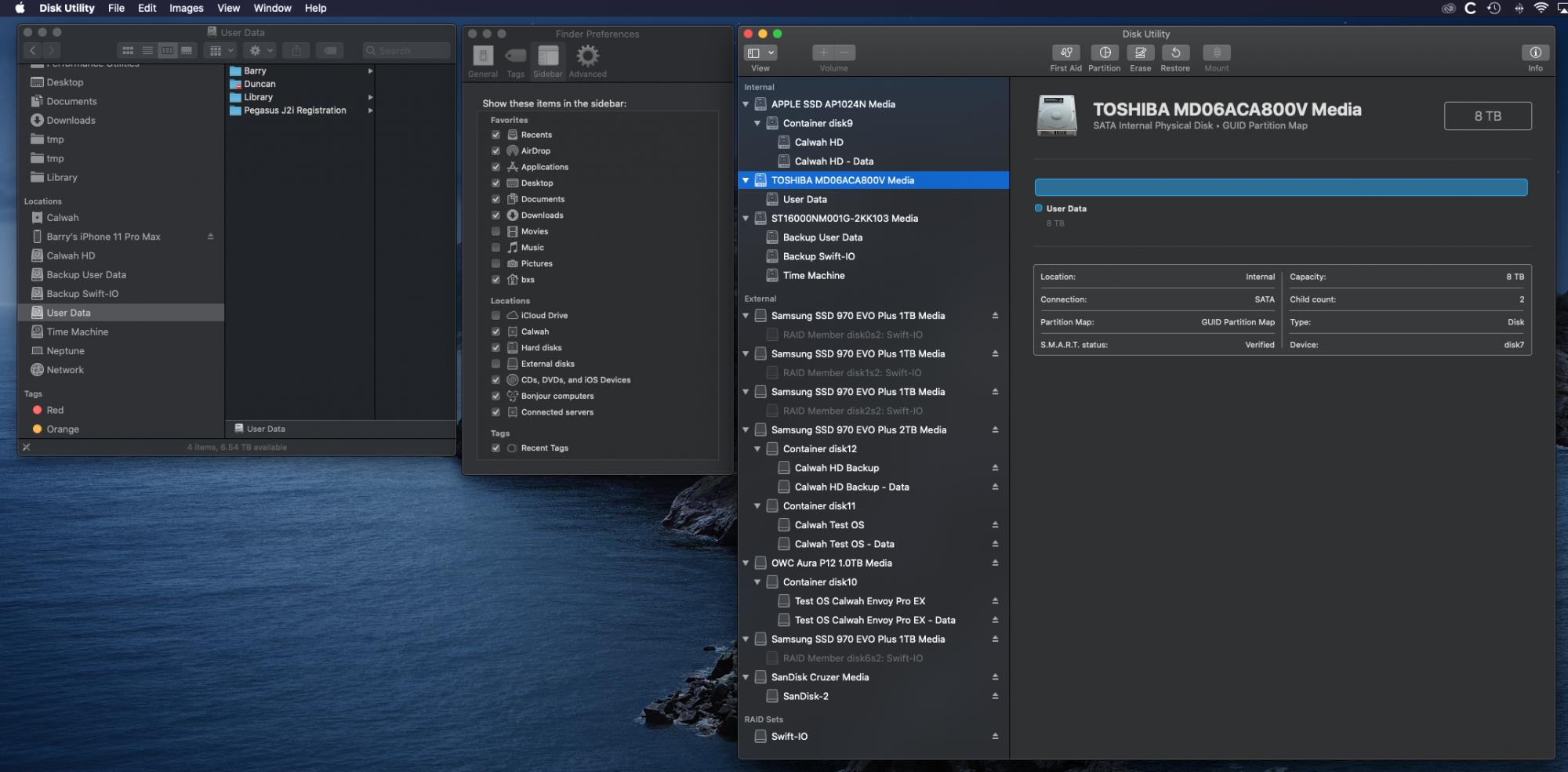This screenshot has height=772, width=1568.
Task: Collapse the selected TOSHIBA MD06ACA800V Media triangle
Action: (746, 180)
